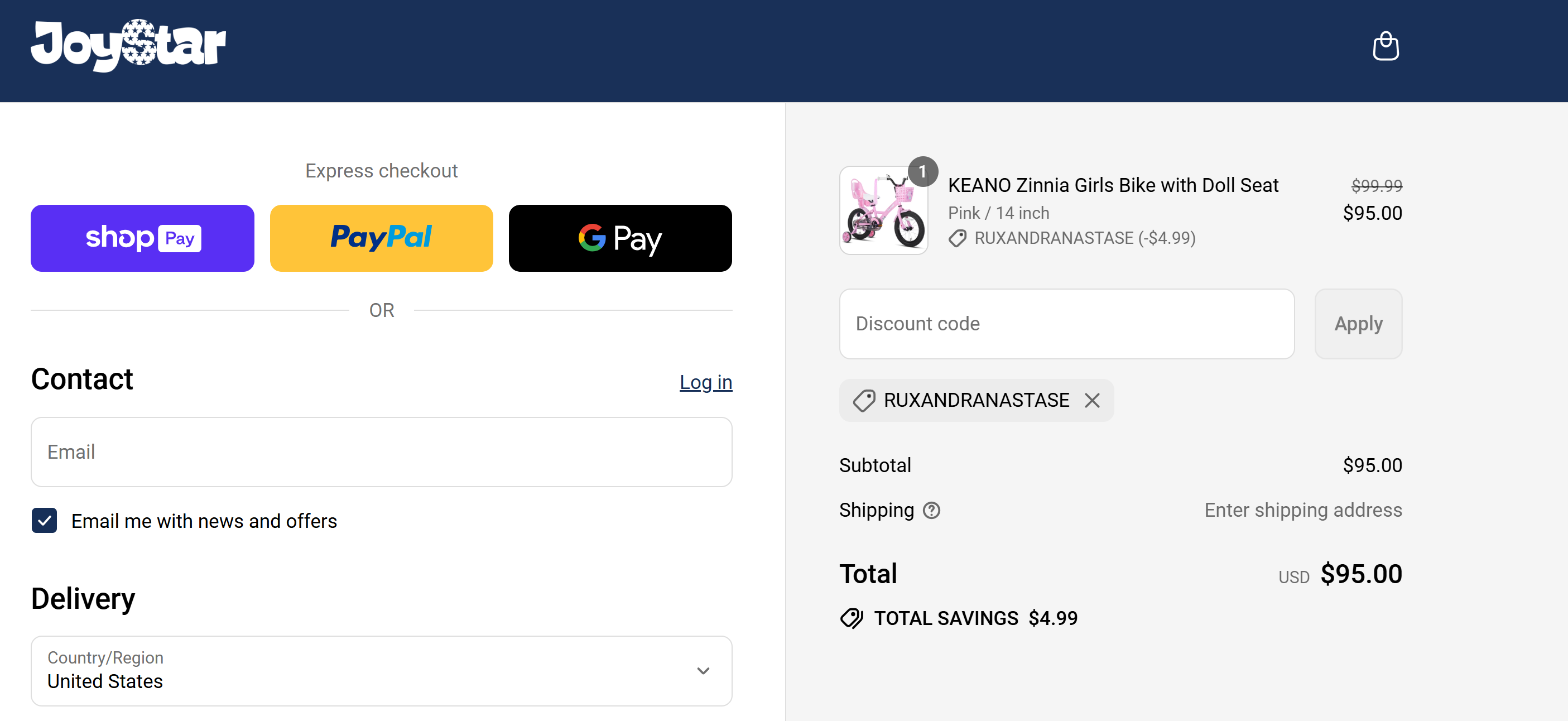
Task: Click the Express checkout heading
Action: (381, 171)
